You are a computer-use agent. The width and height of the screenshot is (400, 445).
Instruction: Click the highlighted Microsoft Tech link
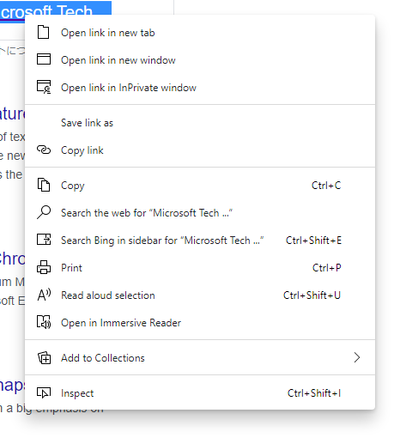[x=55, y=10]
